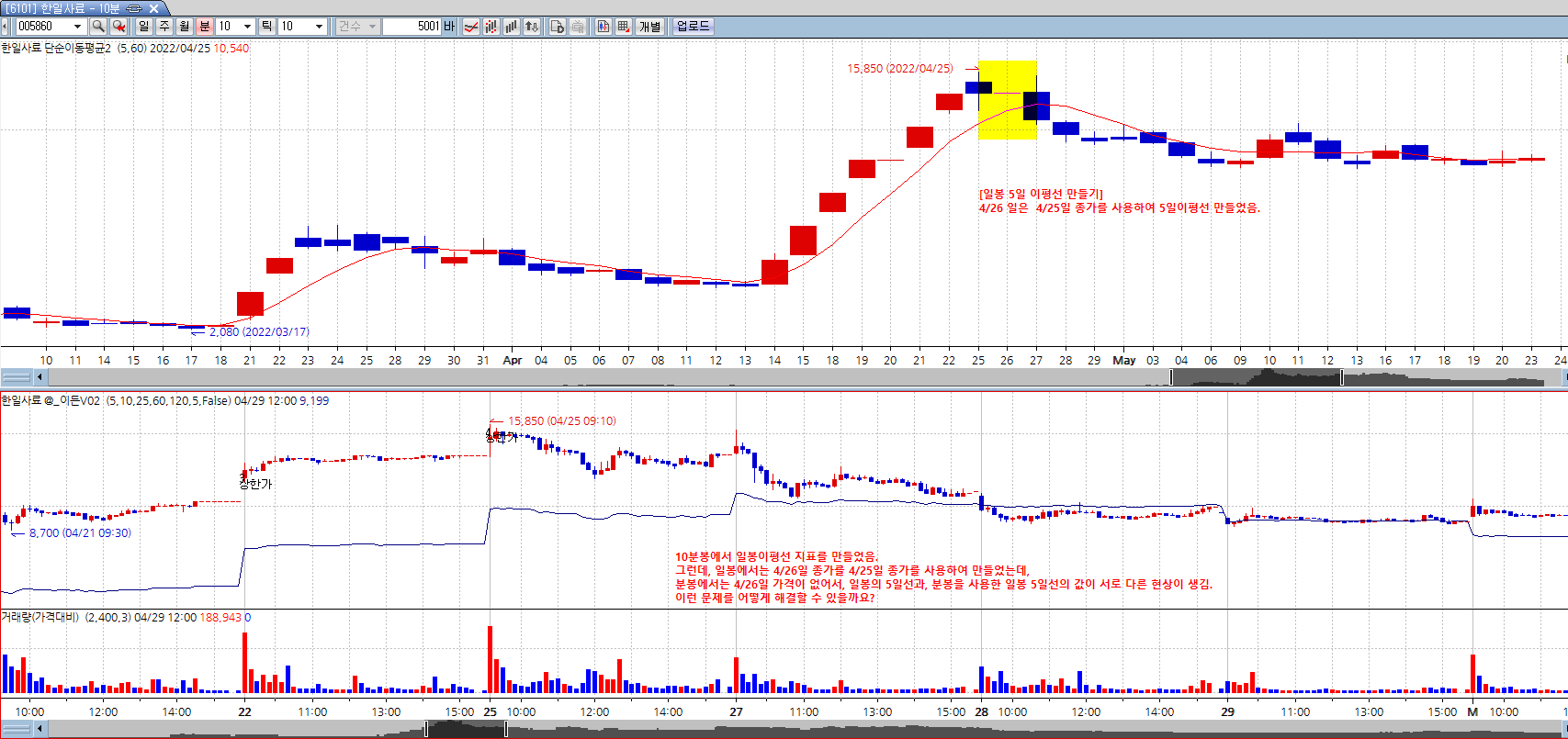Click the bar count field showing 5001
Image resolution: width=1568 pixels, height=739 pixels.
coord(412,27)
